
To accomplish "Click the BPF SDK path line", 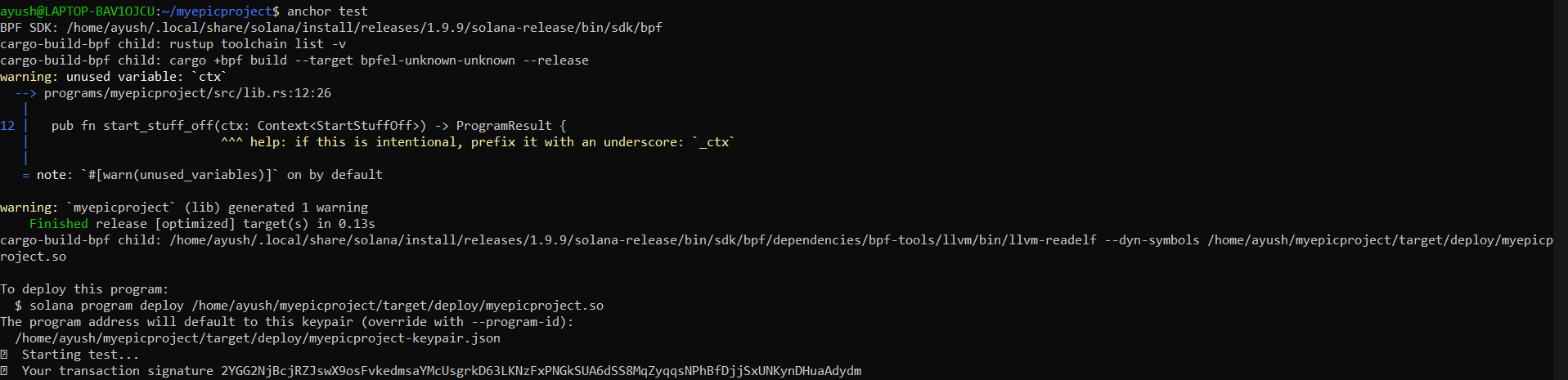I will [331, 28].
